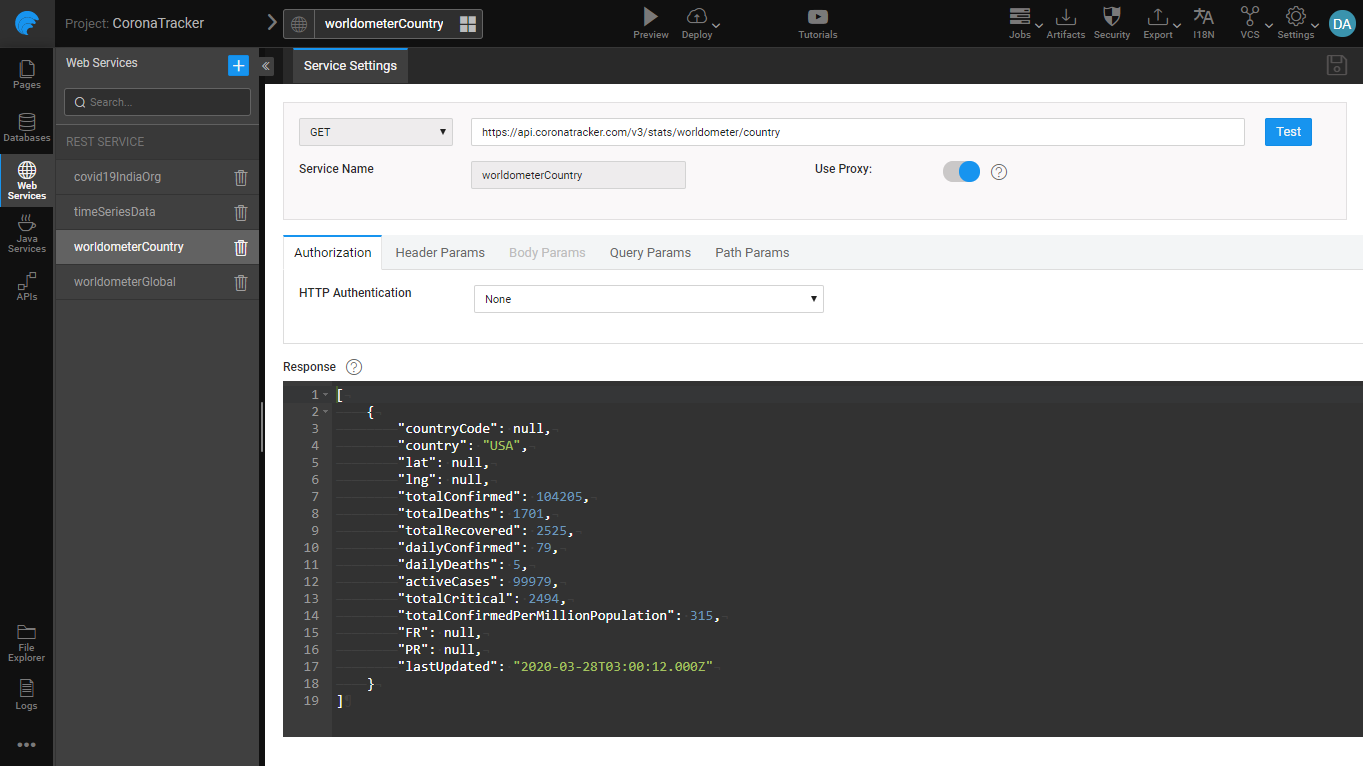Viewport: 1363px width, 766px height.
Task: Click the Test button
Action: (1287, 131)
